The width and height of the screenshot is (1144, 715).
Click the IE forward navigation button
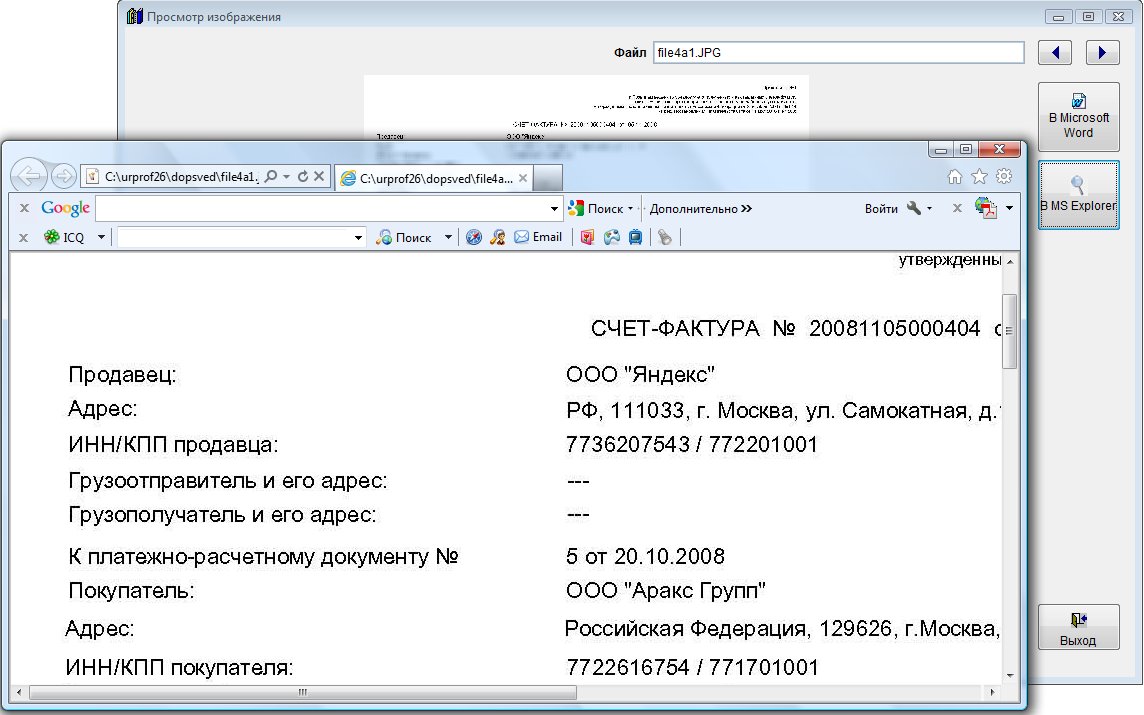[x=64, y=176]
